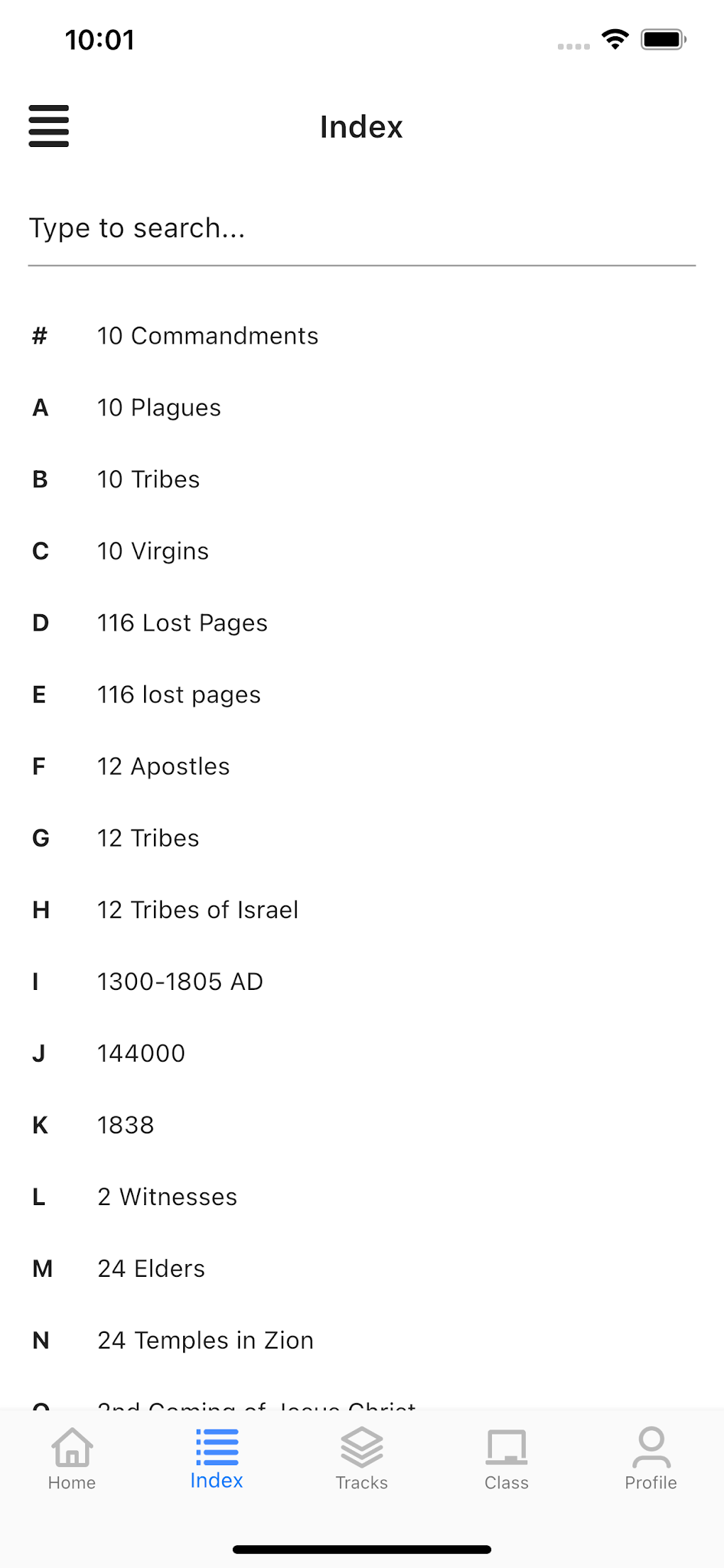Viewport: 724px width, 1568px height.
Task: Select the 12 Tribes of Israel entry
Action: [197, 910]
